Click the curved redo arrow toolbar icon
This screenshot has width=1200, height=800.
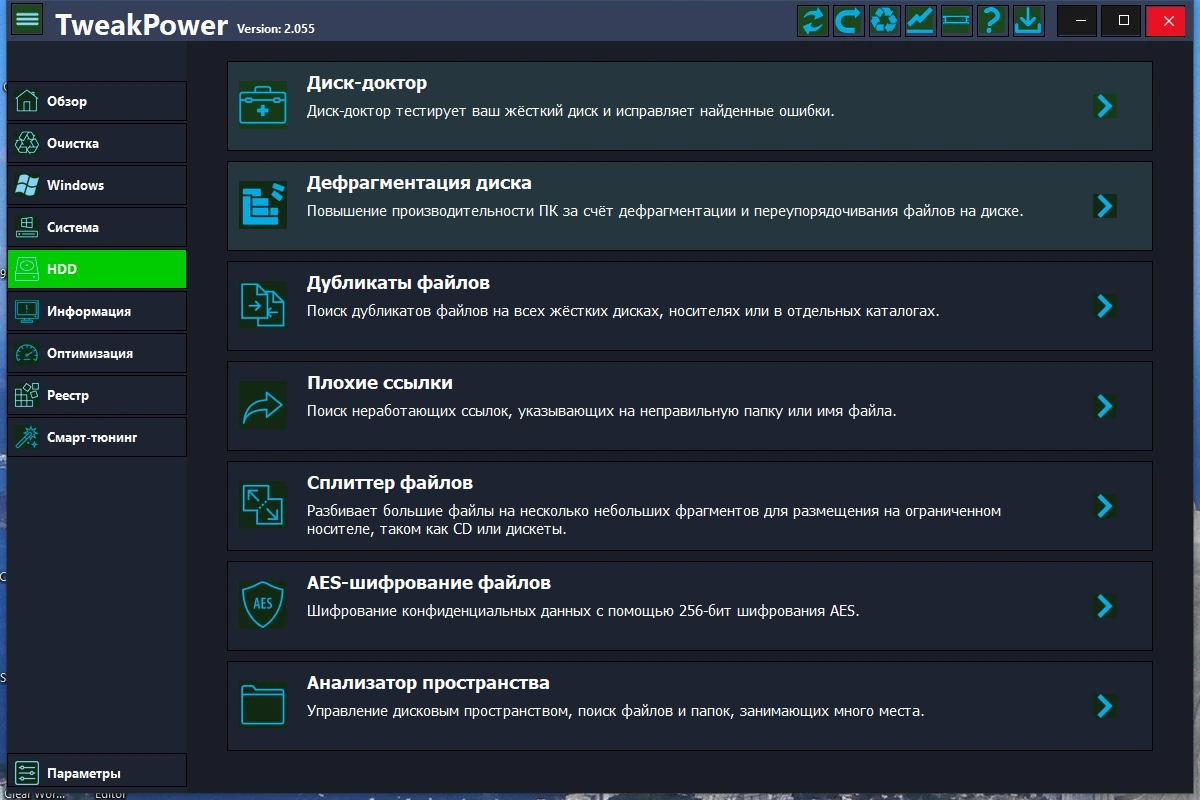(x=849, y=21)
